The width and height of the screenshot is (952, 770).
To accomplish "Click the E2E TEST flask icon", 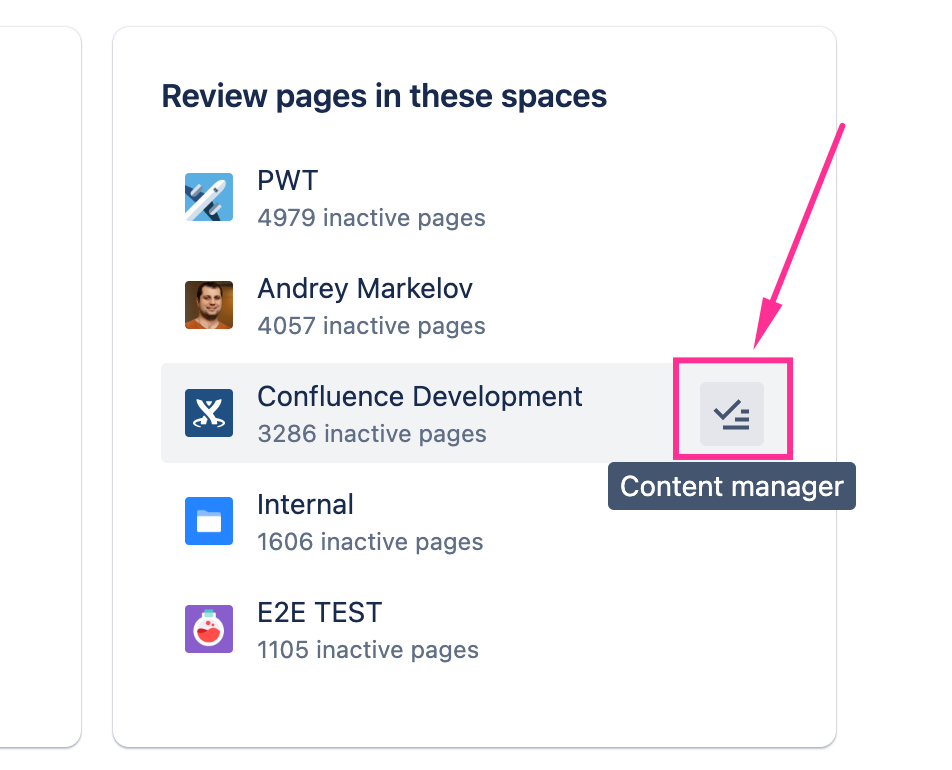I will (x=209, y=629).
